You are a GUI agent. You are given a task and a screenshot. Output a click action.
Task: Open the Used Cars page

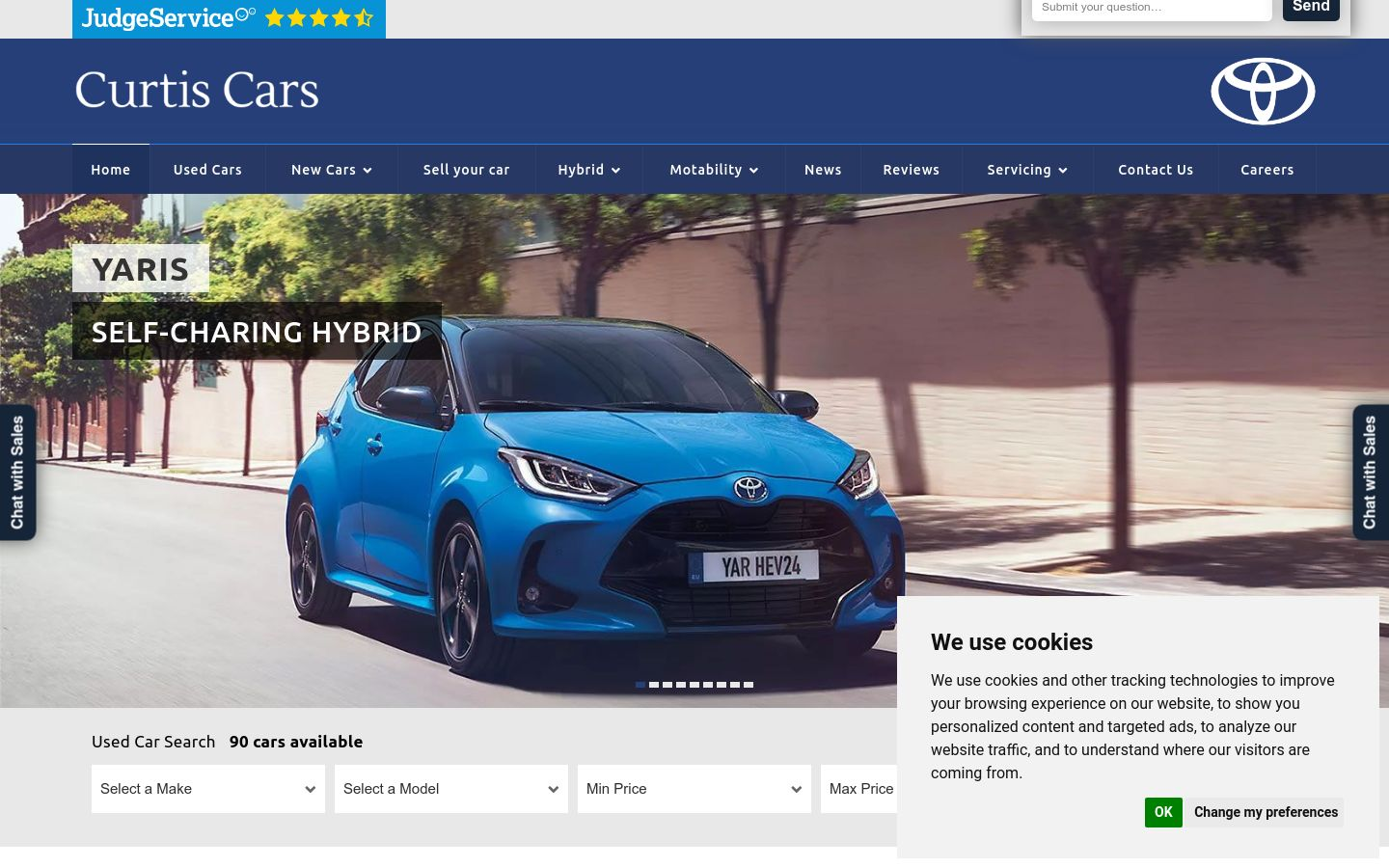207,170
